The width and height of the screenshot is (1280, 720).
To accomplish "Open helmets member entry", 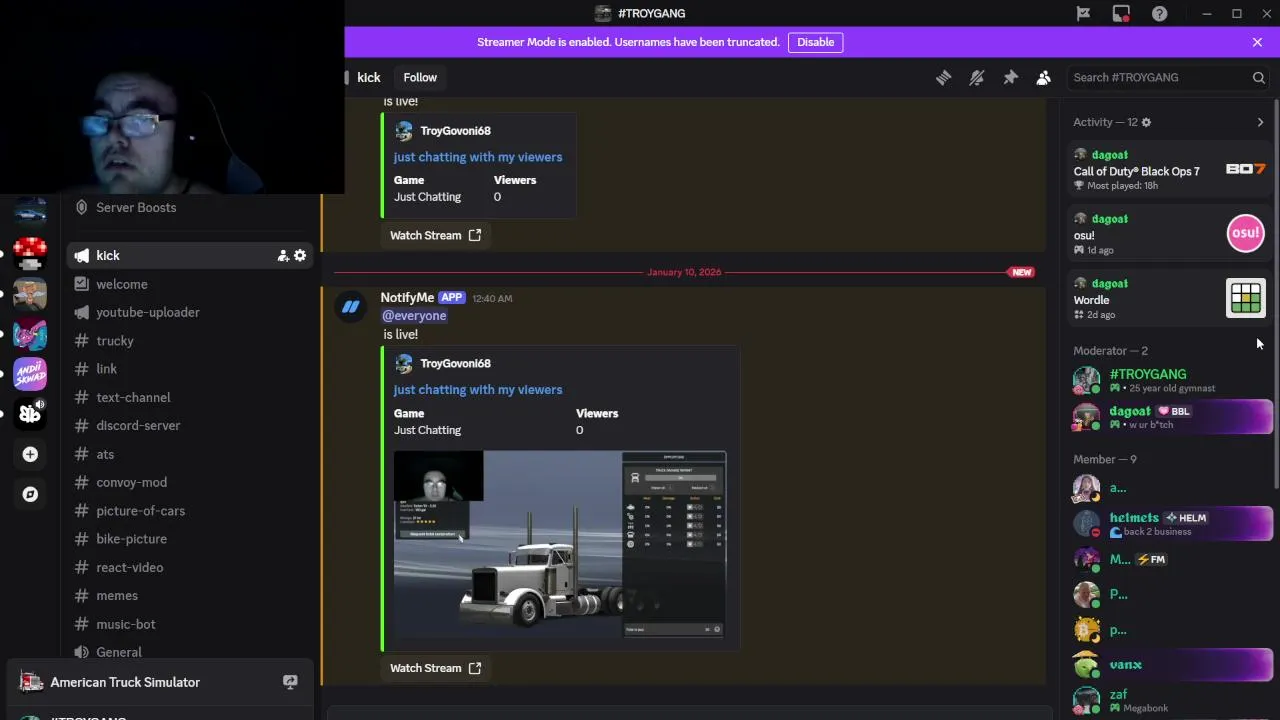I will 1170,524.
